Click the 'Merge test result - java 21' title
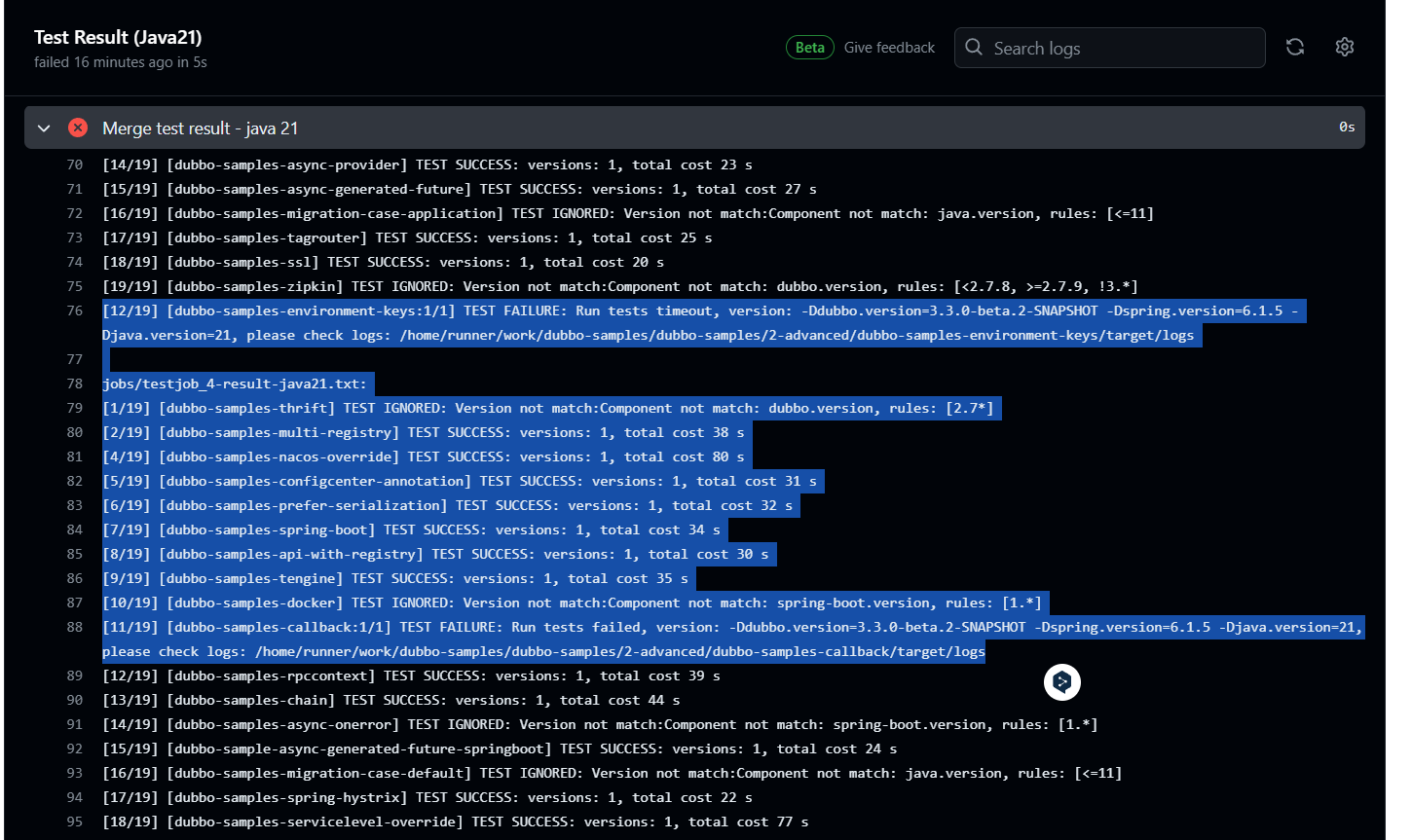 point(200,128)
